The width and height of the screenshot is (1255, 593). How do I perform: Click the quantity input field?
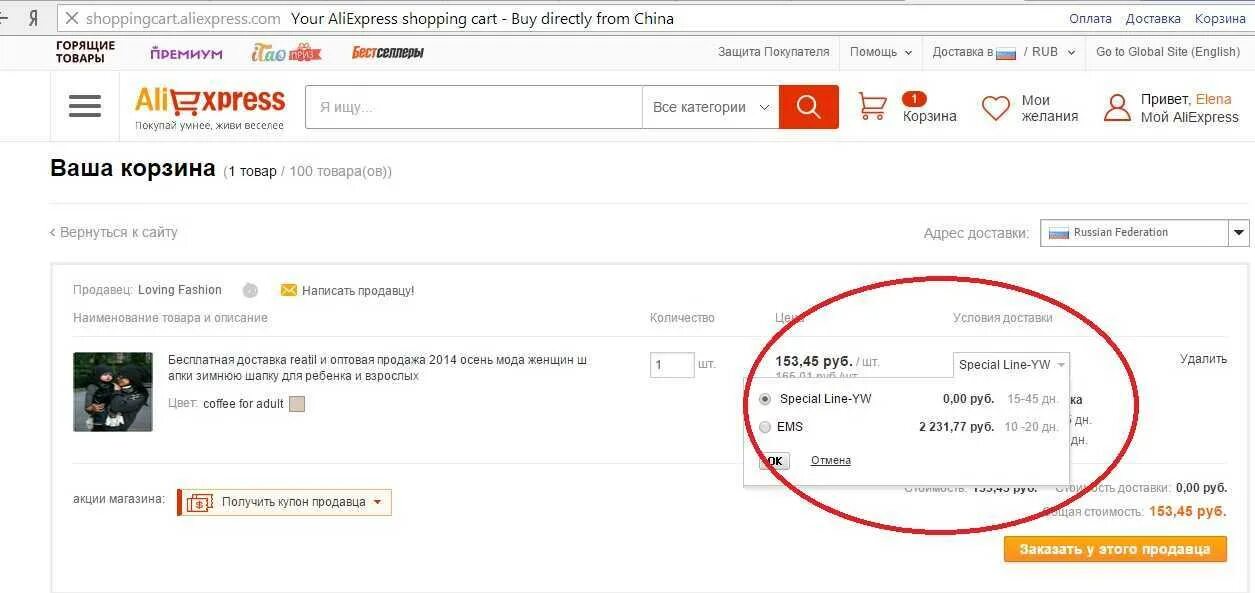(672, 364)
